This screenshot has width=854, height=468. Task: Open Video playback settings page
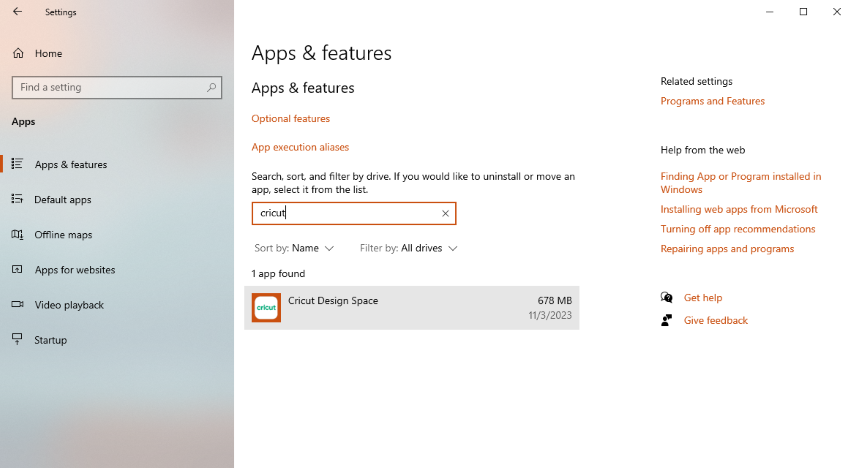coord(69,305)
